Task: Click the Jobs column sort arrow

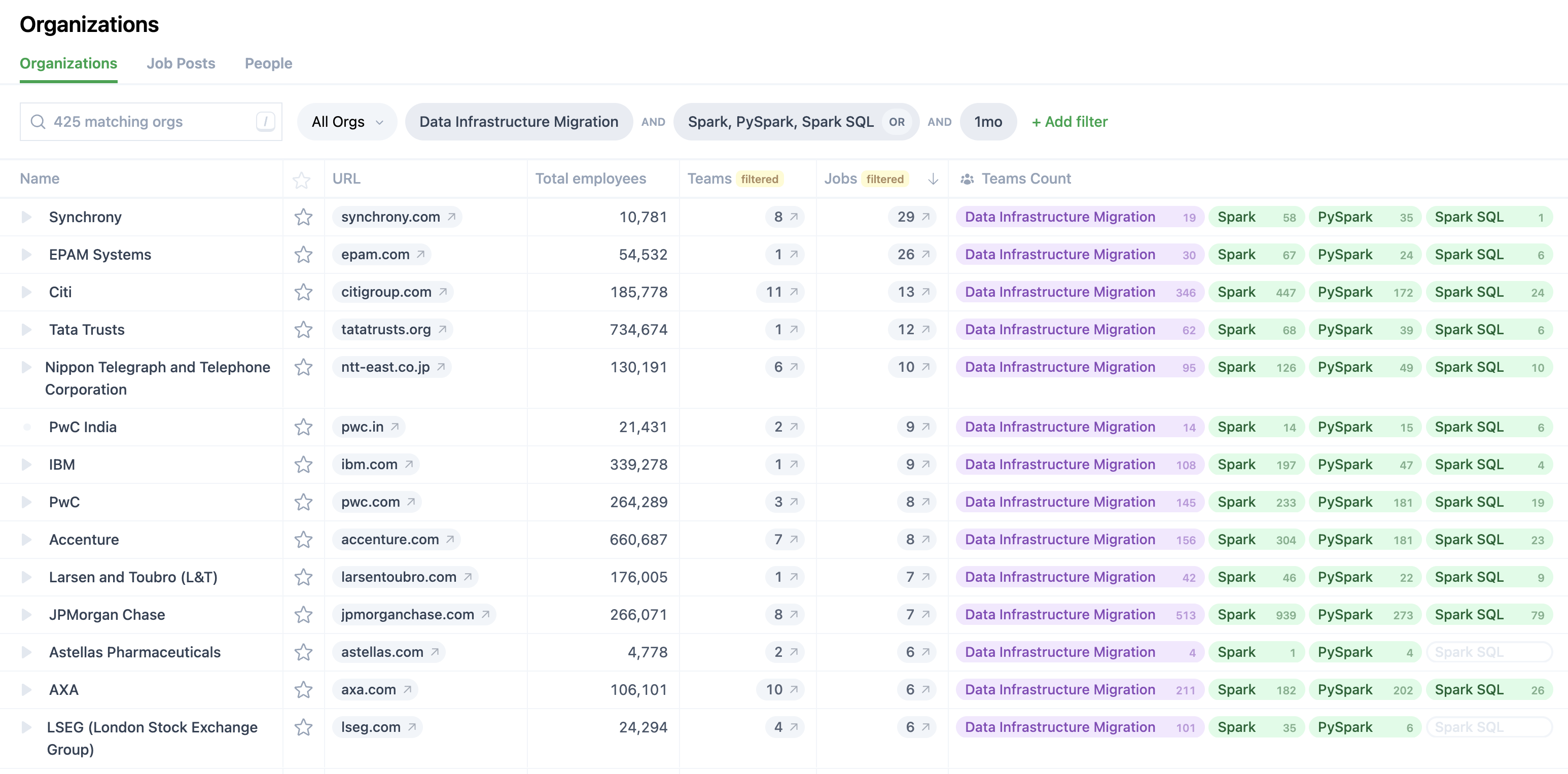Action: coord(933,179)
